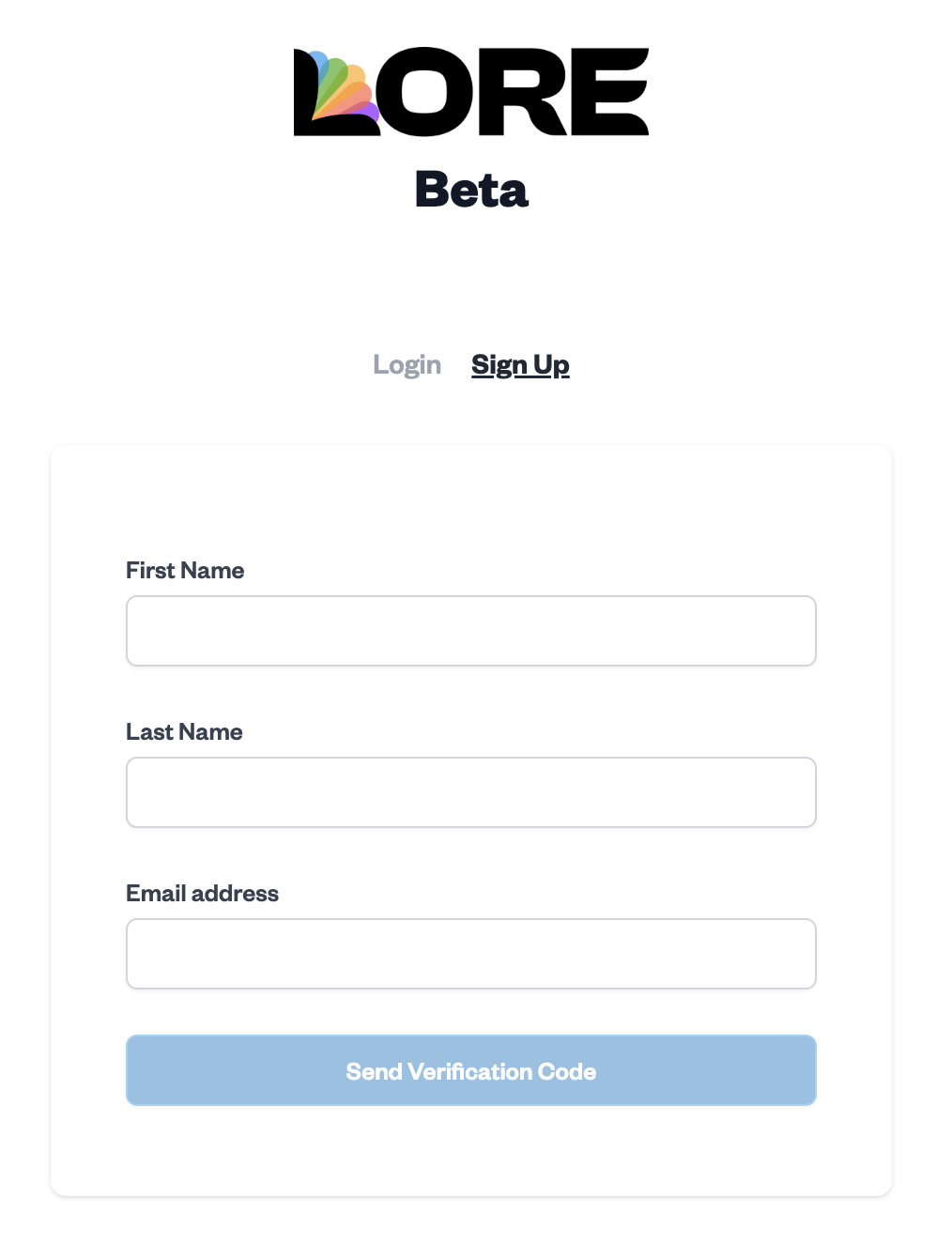Click the "Email address" label
The height and width of the screenshot is (1243, 952).
point(202,894)
